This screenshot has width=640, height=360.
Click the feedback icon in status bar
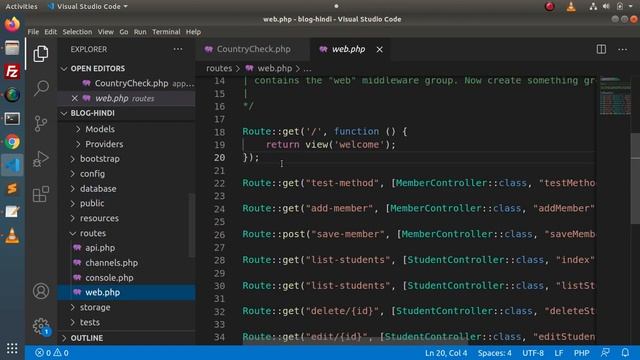tap(605, 352)
